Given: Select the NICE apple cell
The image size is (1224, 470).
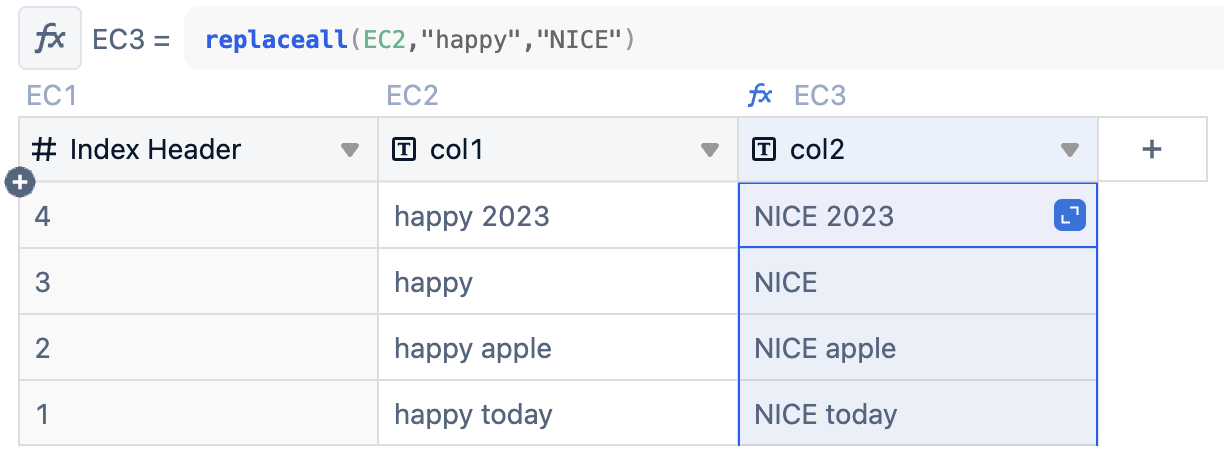Looking at the screenshot, I should tap(918, 348).
